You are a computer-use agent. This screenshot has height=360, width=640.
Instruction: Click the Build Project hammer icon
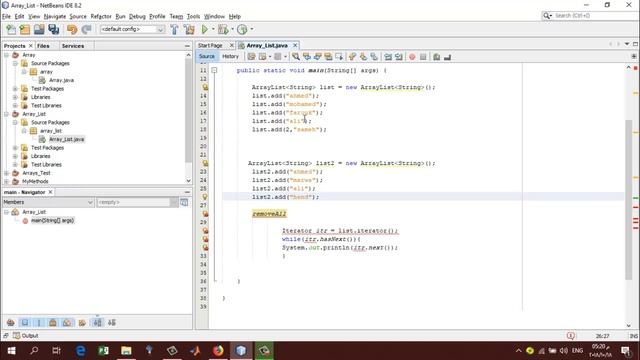[x=174, y=29]
